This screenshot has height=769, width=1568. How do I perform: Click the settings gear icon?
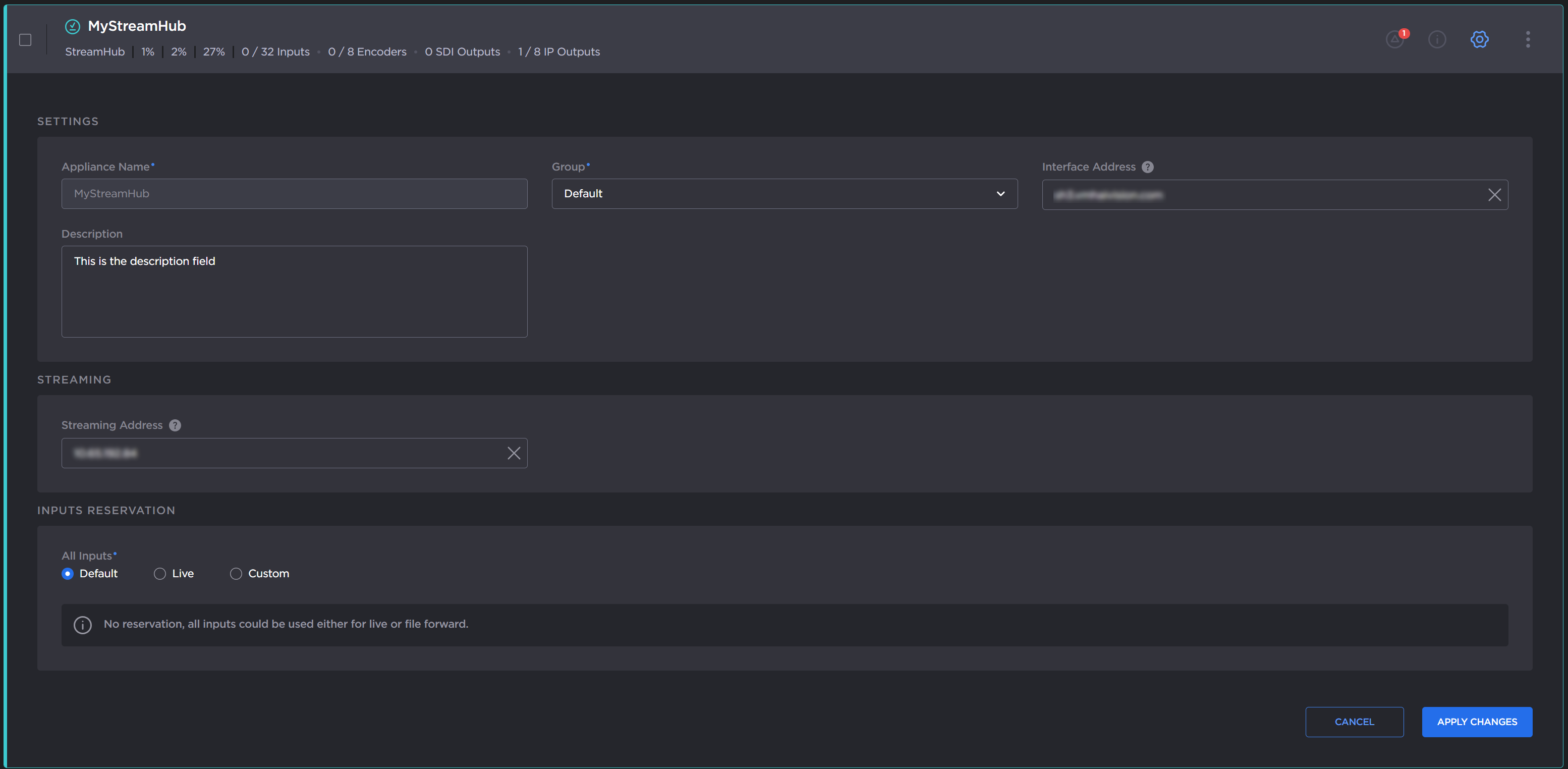[1479, 39]
